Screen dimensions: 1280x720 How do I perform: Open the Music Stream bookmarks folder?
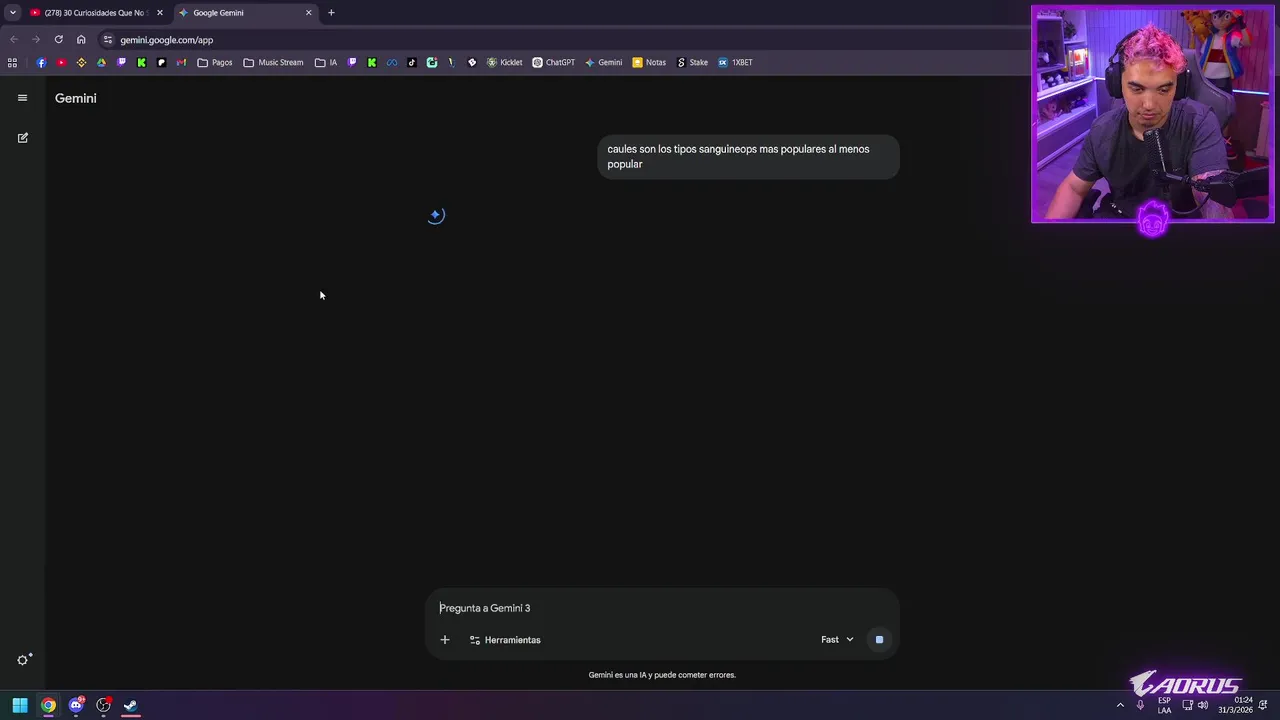point(273,62)
